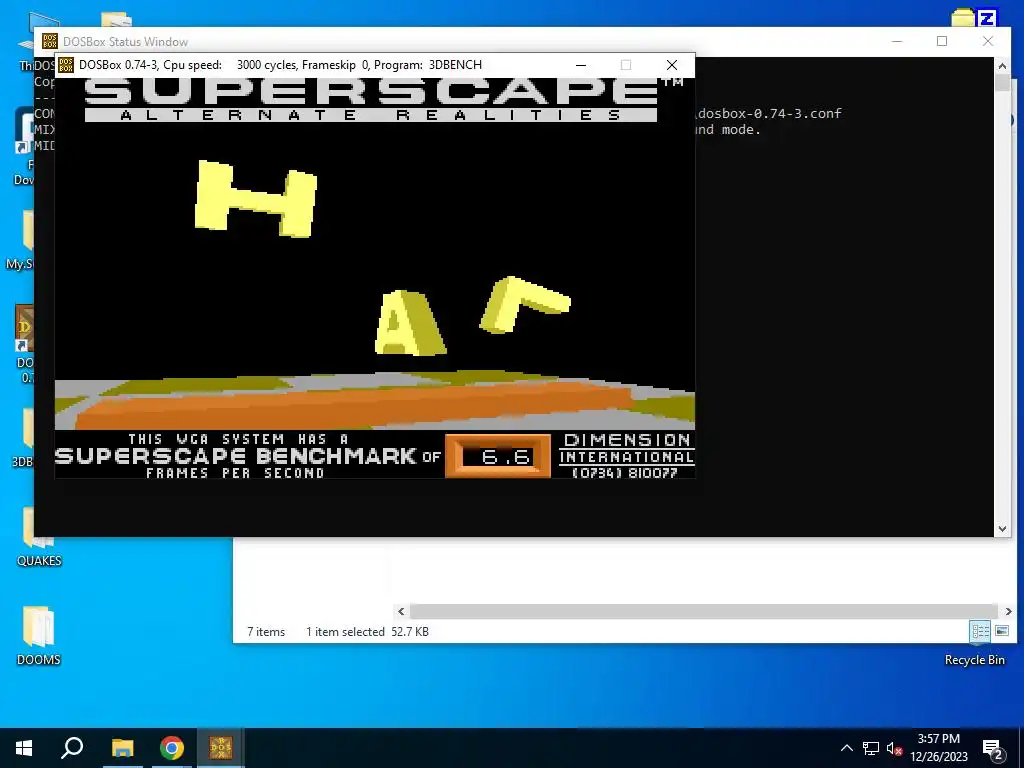The width and height of the screenshot is (1024, 768).
Task: Click right arrow of Explorer horizontal scrollbar
Action: (1008, 611)
